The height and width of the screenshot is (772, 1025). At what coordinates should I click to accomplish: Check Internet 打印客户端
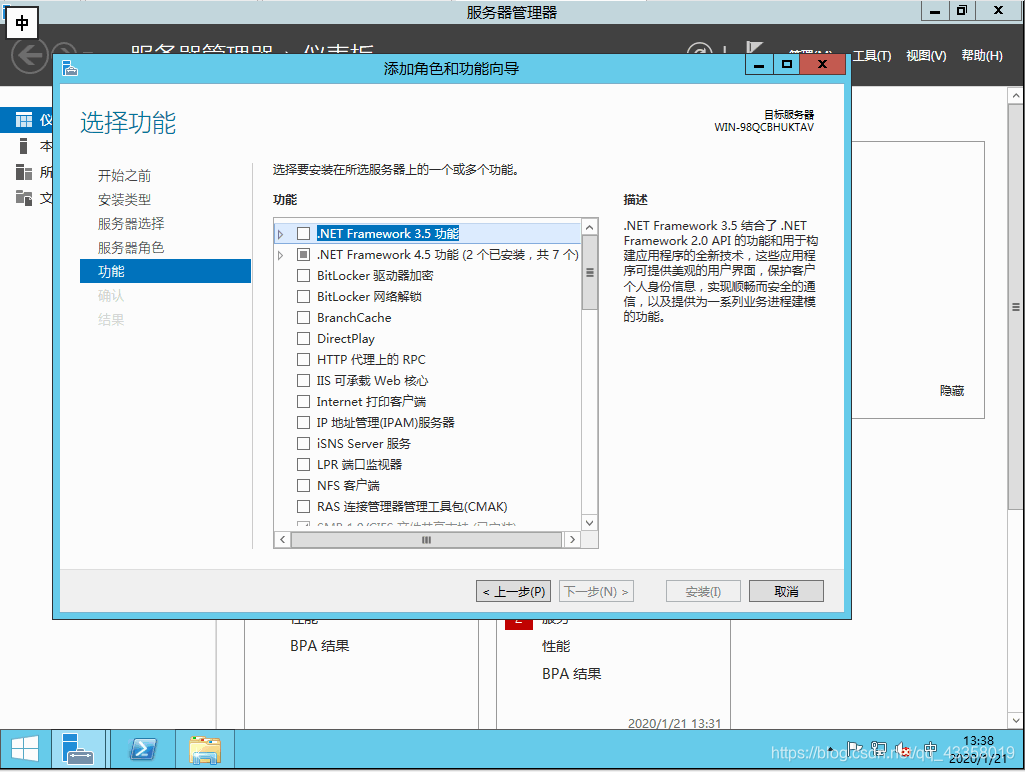click(303, 401)
